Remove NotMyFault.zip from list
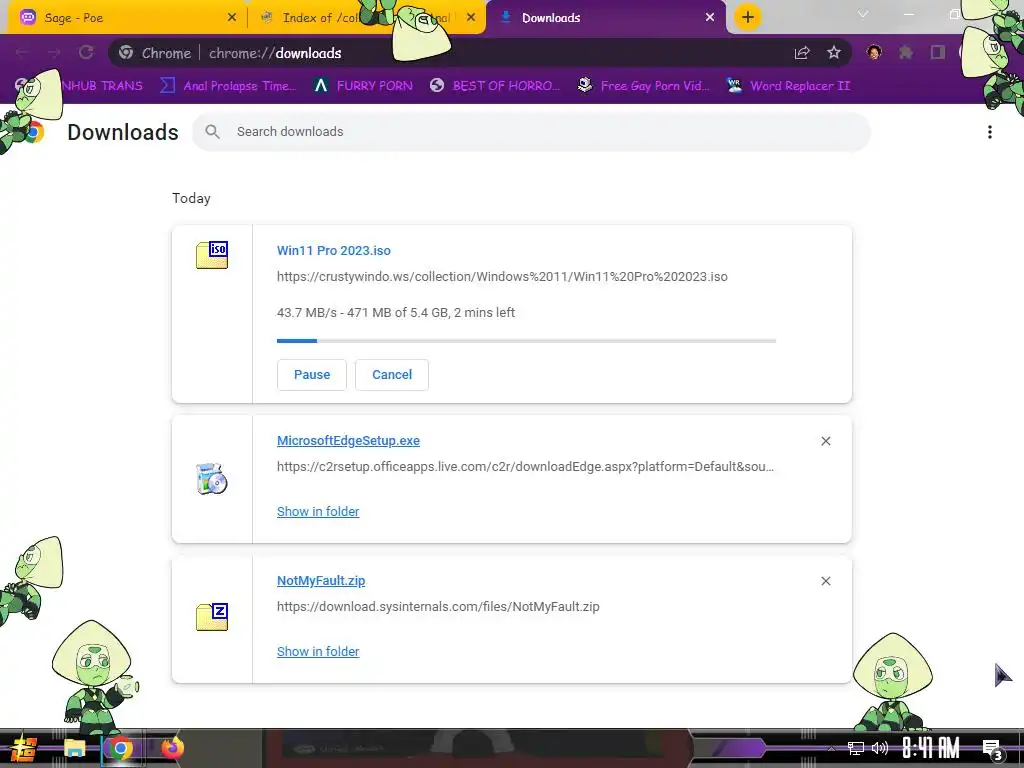Image resolution: width=1024 pixels, height=768 pixels. point(825,581)
